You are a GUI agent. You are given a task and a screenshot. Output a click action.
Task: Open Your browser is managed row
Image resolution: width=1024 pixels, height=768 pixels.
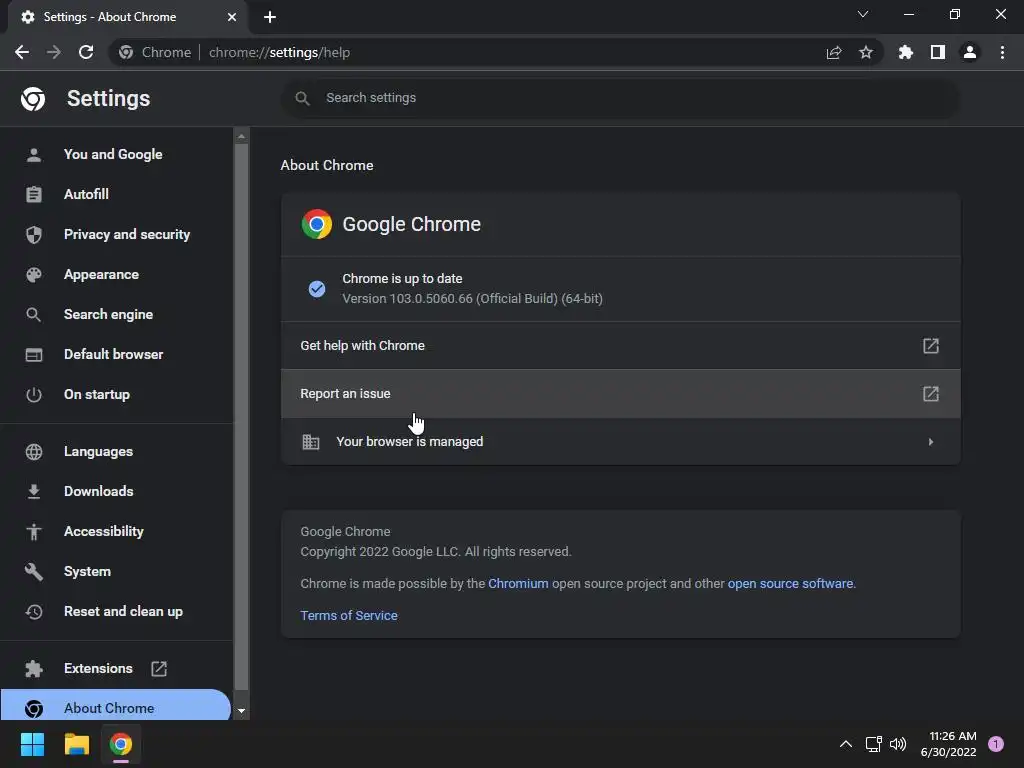[620, 441]
